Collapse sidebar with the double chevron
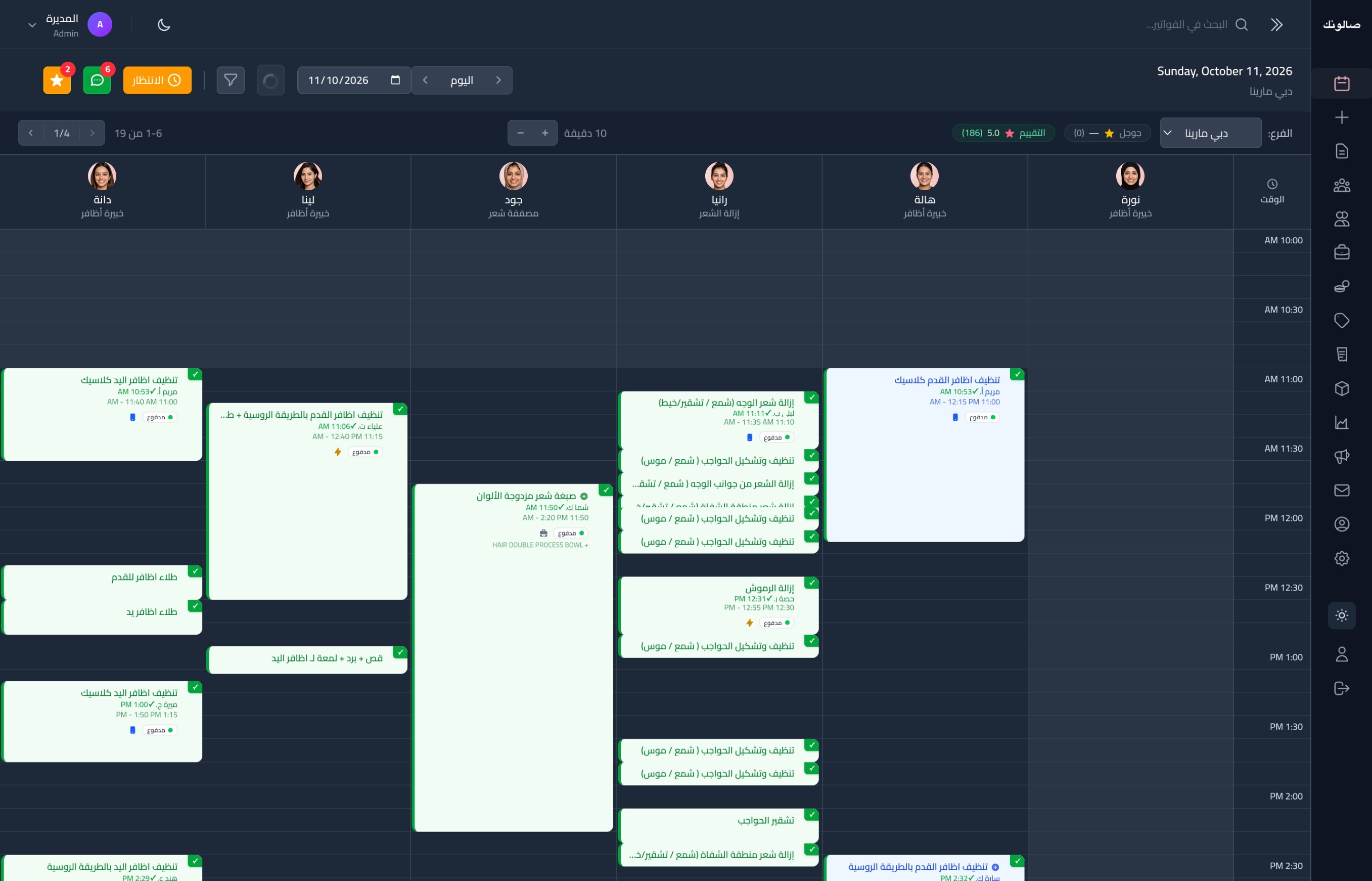The height and width of the screenshot is (881, 1372). click(x=1276, y=25)
